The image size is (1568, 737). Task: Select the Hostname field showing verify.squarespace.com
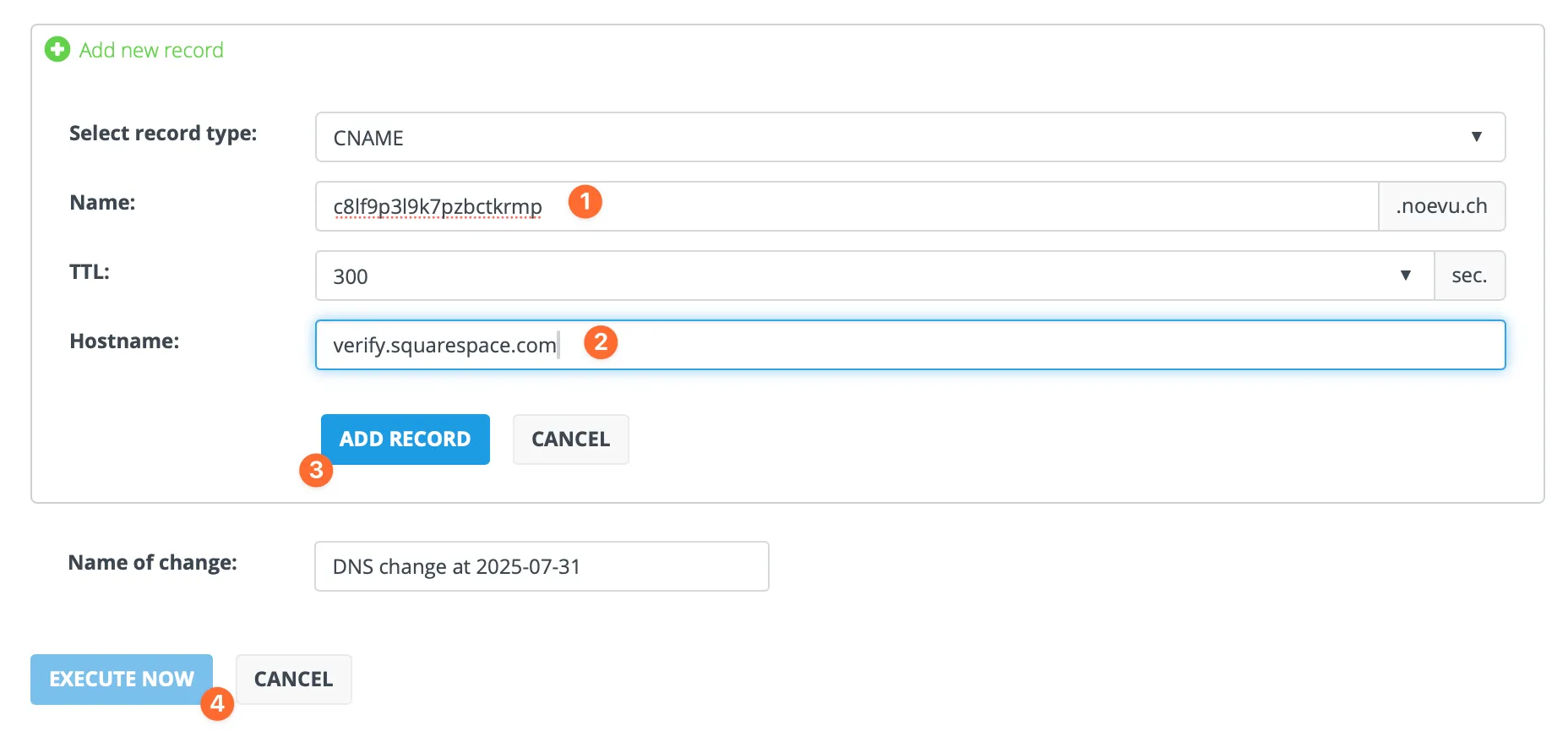[x=845, y=344]
